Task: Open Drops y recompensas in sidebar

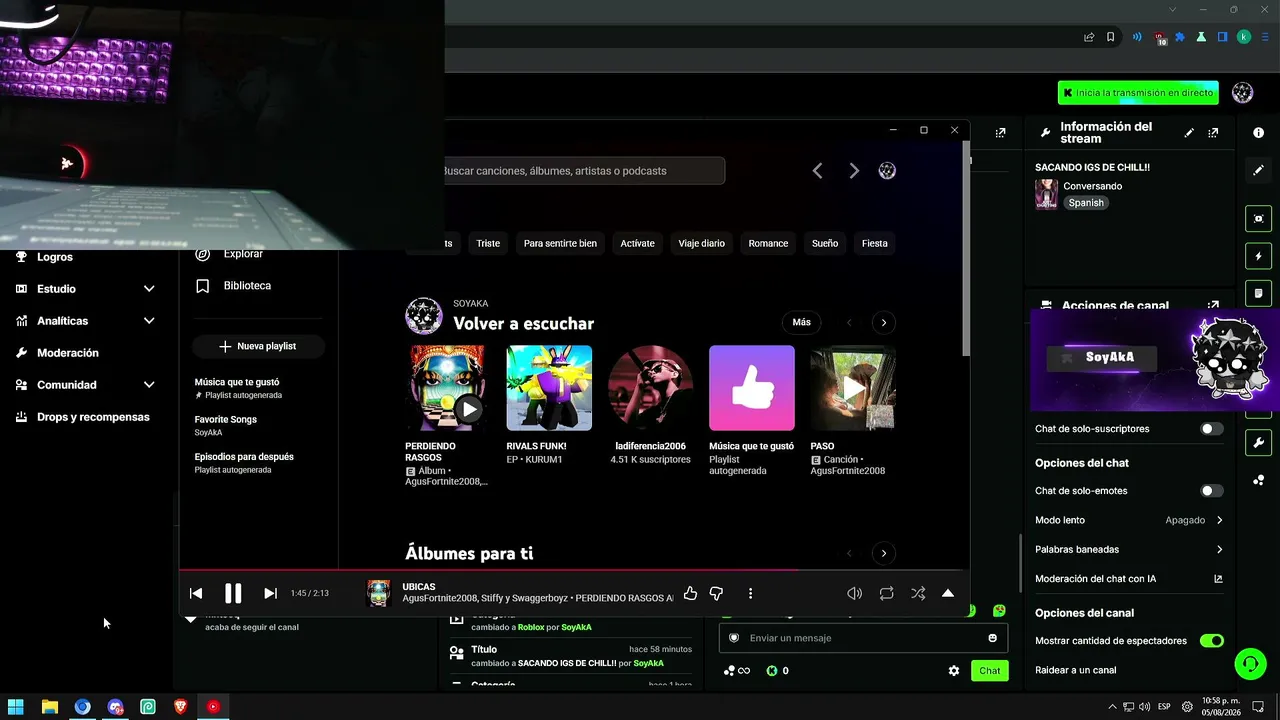Action: [93, 417]
